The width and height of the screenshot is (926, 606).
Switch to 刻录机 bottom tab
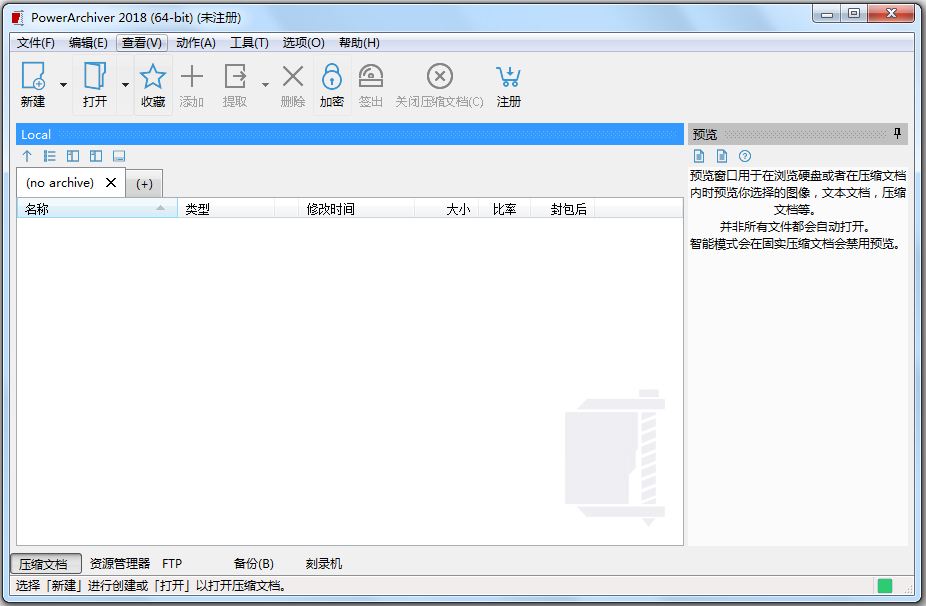[x=324, y=563]
